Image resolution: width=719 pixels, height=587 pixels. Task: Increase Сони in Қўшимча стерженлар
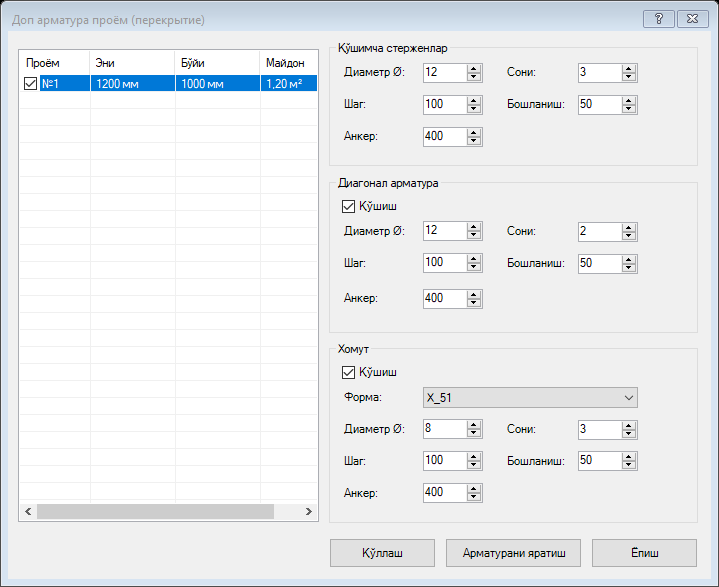[x=629, y=68]
